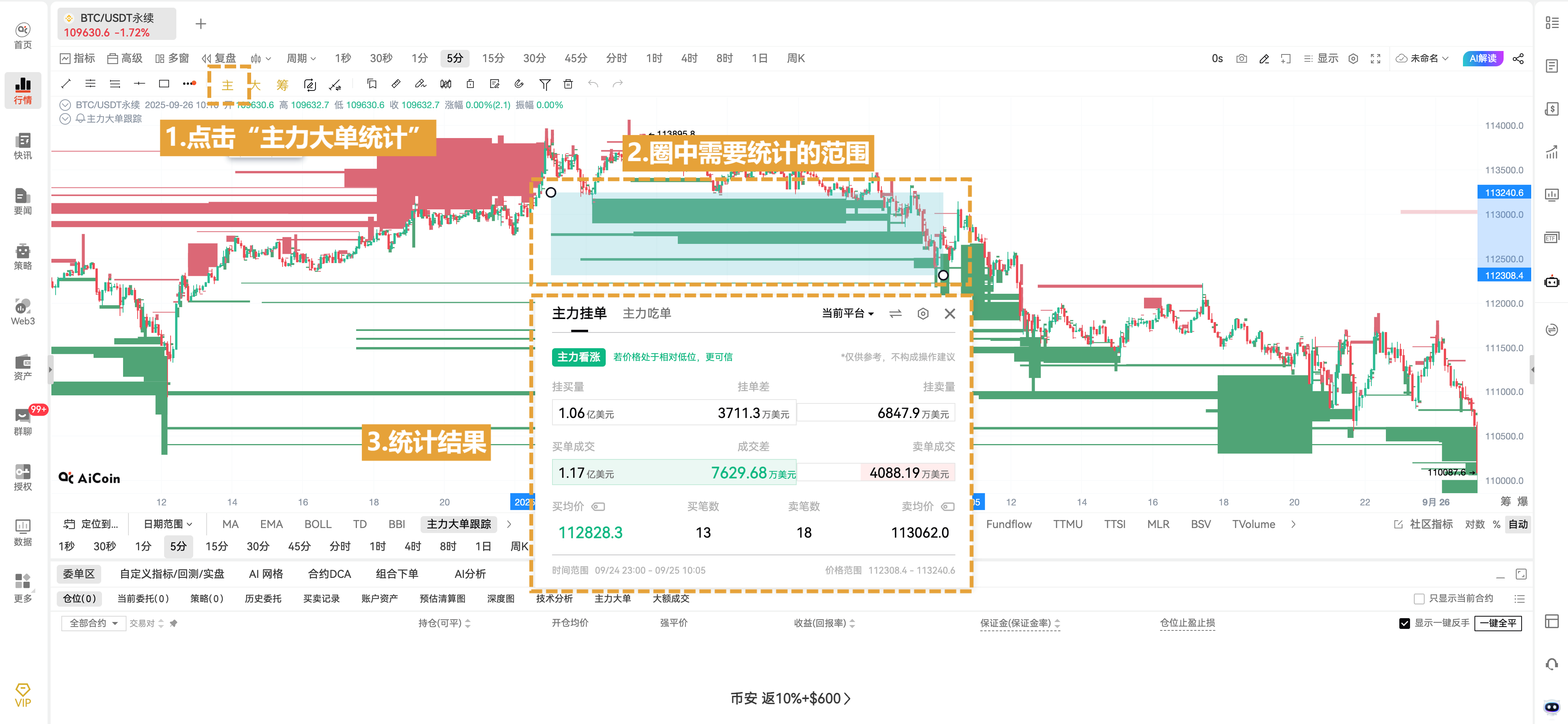Click the trash icon to remove drawings
The image size is (1568, 724).
pos(569,84)
